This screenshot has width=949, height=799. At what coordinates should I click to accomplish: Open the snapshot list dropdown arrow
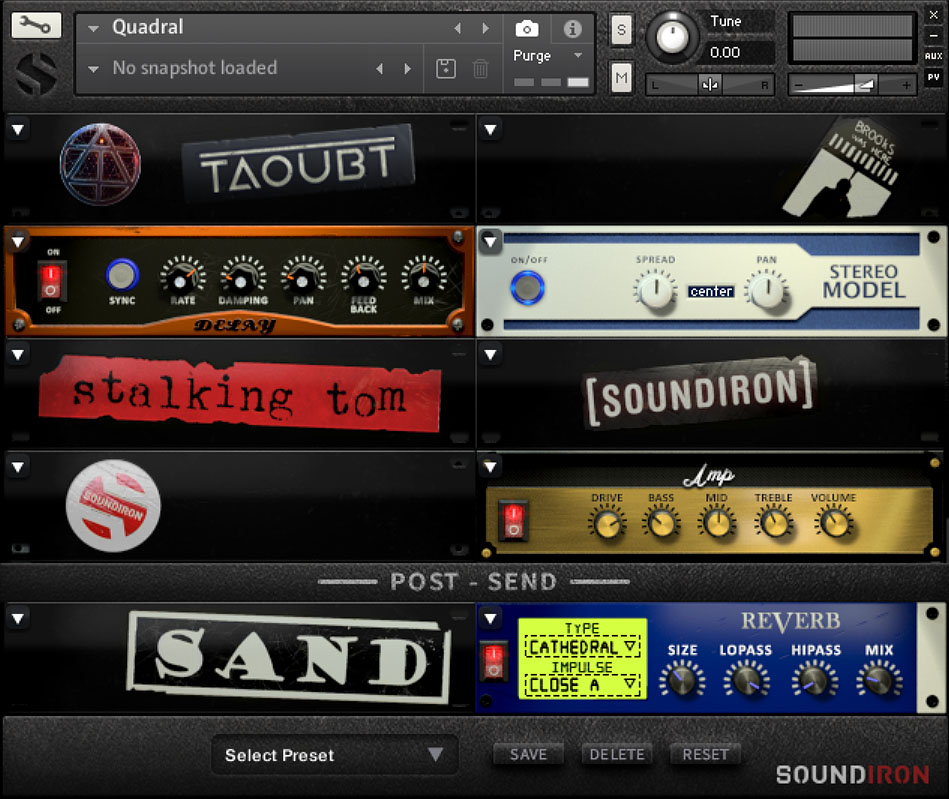[x=93, y=69]
